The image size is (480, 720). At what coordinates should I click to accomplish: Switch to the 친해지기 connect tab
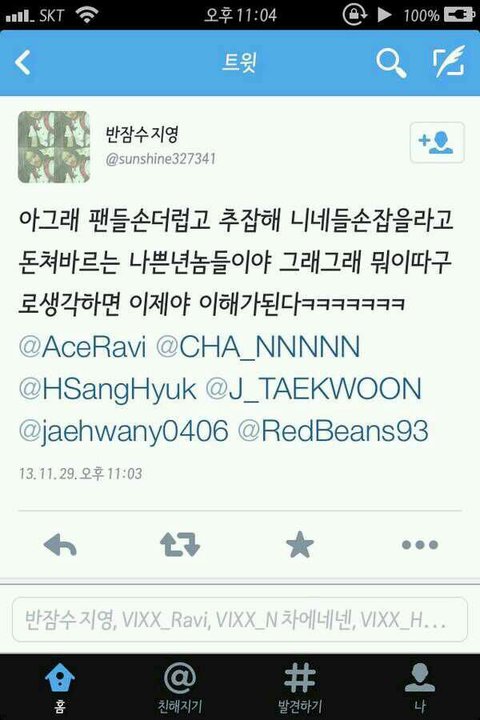(x=180, y=687)
